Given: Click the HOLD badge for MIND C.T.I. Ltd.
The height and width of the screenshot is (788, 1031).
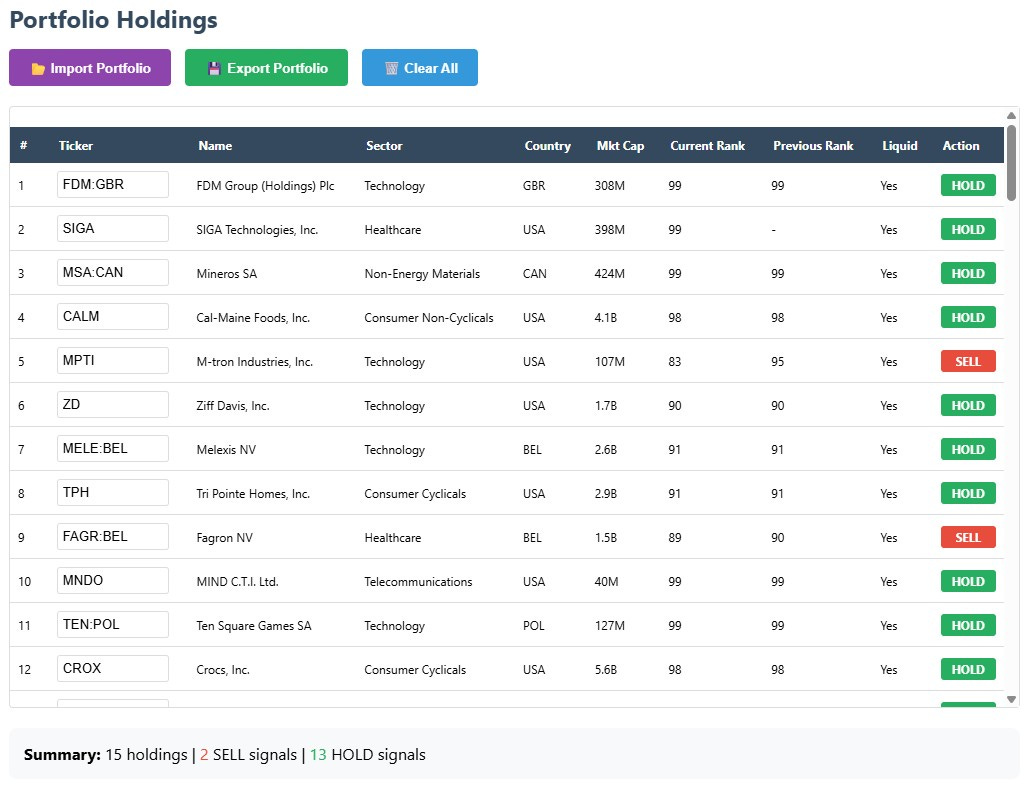Looking at the screenshot, I should 968,581.
